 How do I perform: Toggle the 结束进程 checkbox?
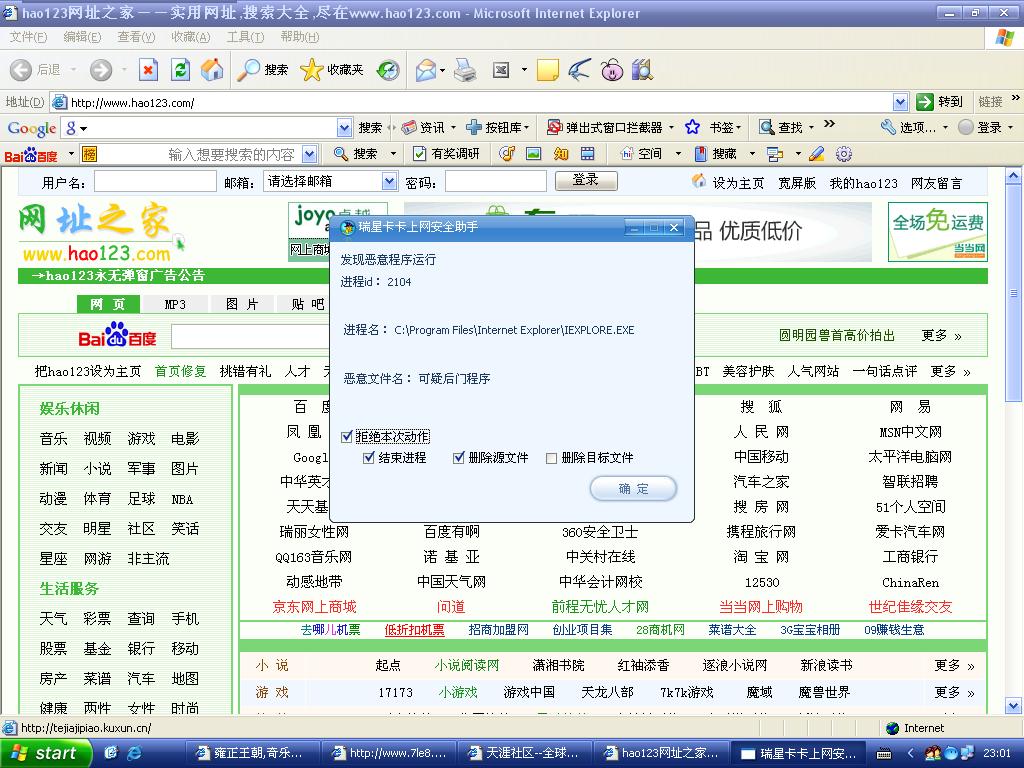[369, 458]
